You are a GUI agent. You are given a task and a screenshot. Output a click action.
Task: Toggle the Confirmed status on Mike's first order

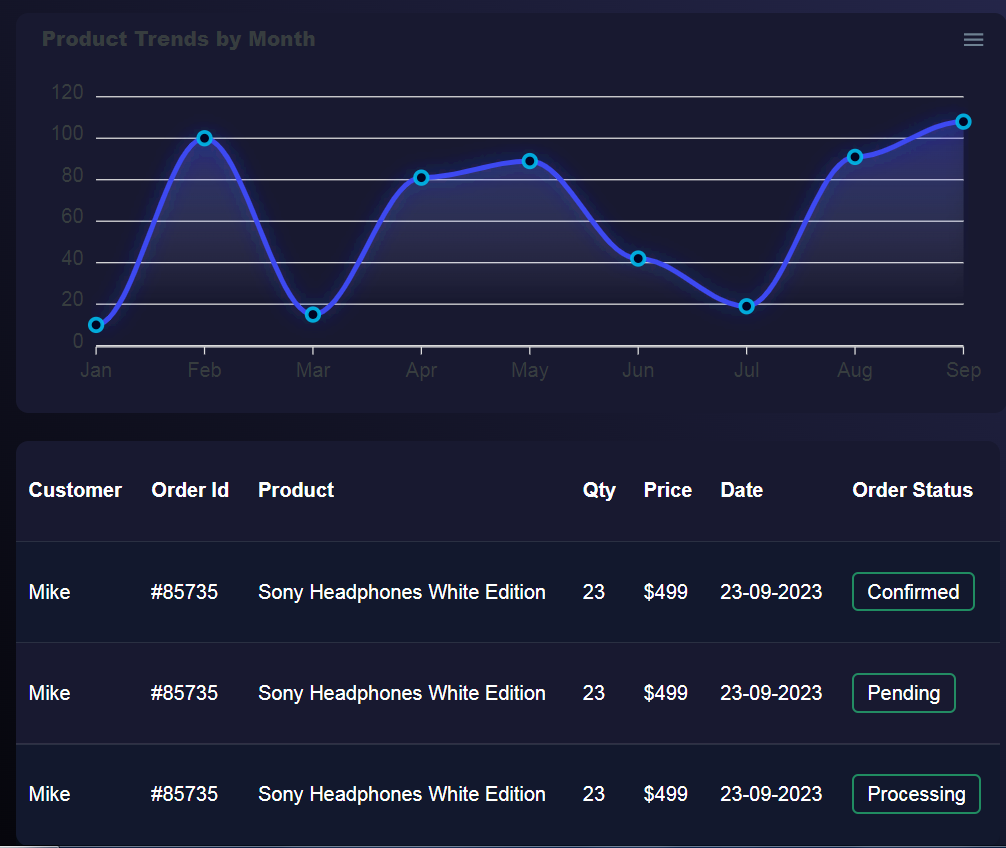pos(912,591)
